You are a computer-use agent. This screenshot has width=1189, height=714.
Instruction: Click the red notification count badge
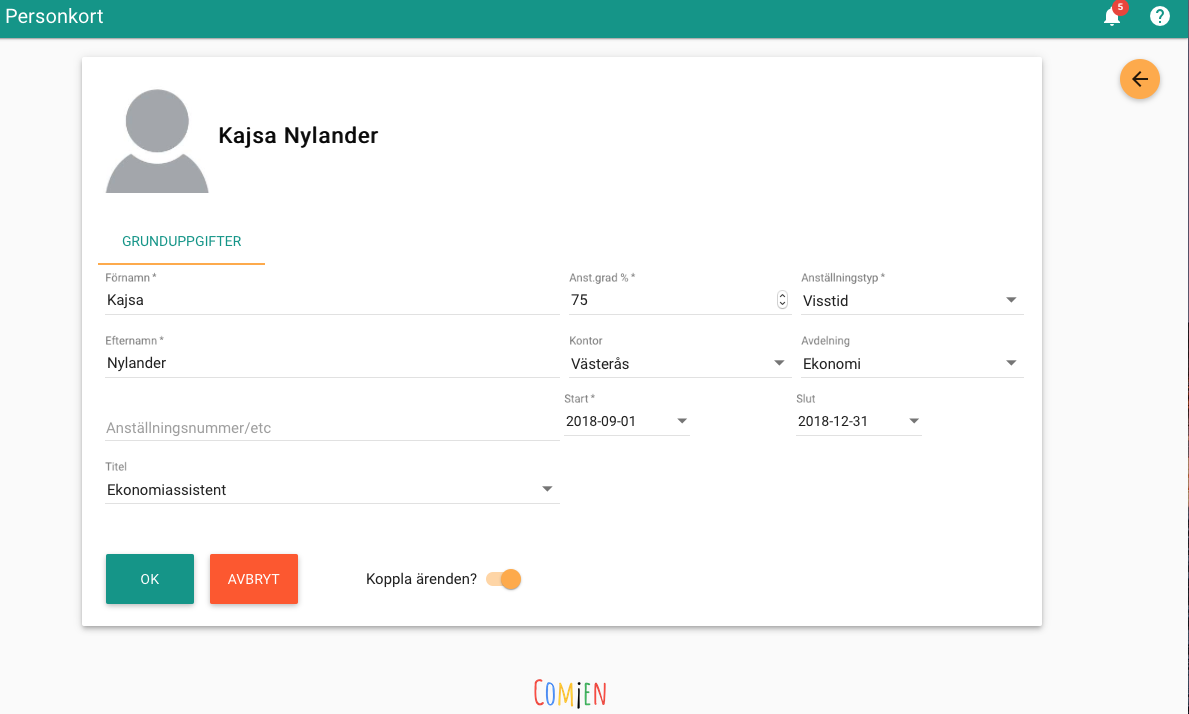point(1120,8)
